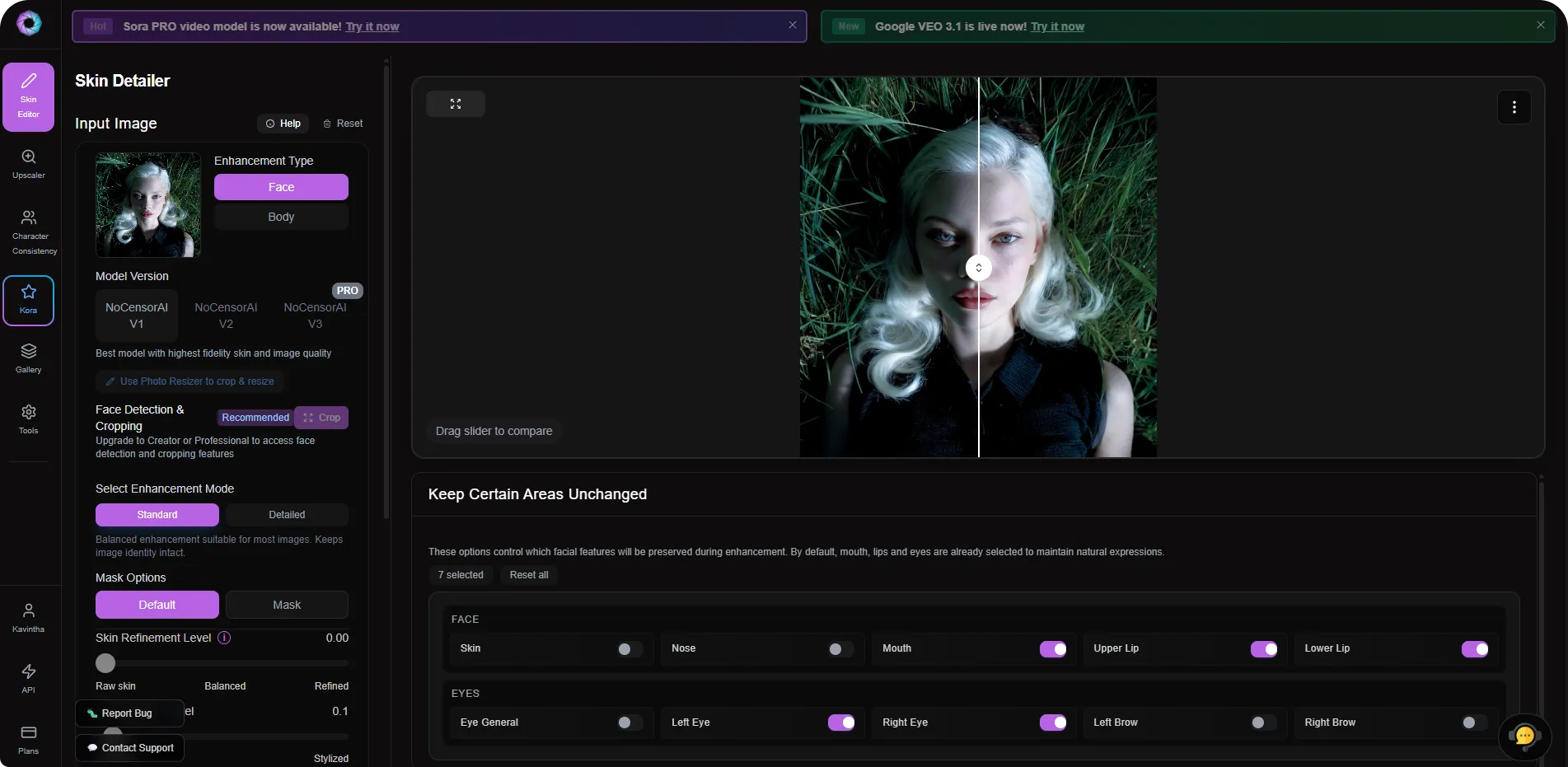This screenshot has height=767, width=1568.
Task: Select NoCensorAI V2 model version
Action: click(x=226, y=316)
